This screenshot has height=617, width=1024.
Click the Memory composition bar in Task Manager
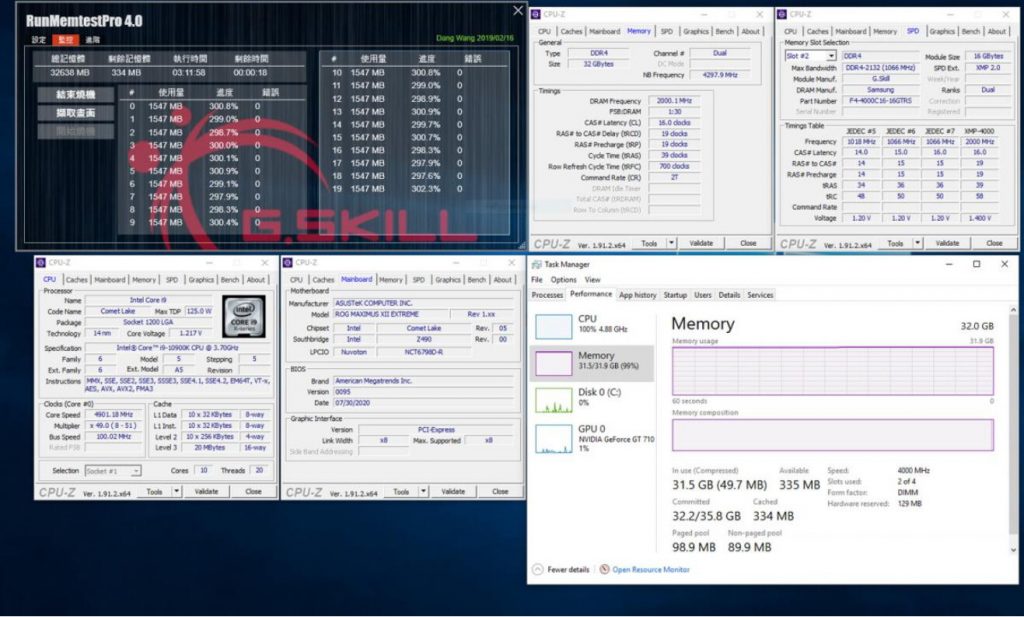pos(833,434)
